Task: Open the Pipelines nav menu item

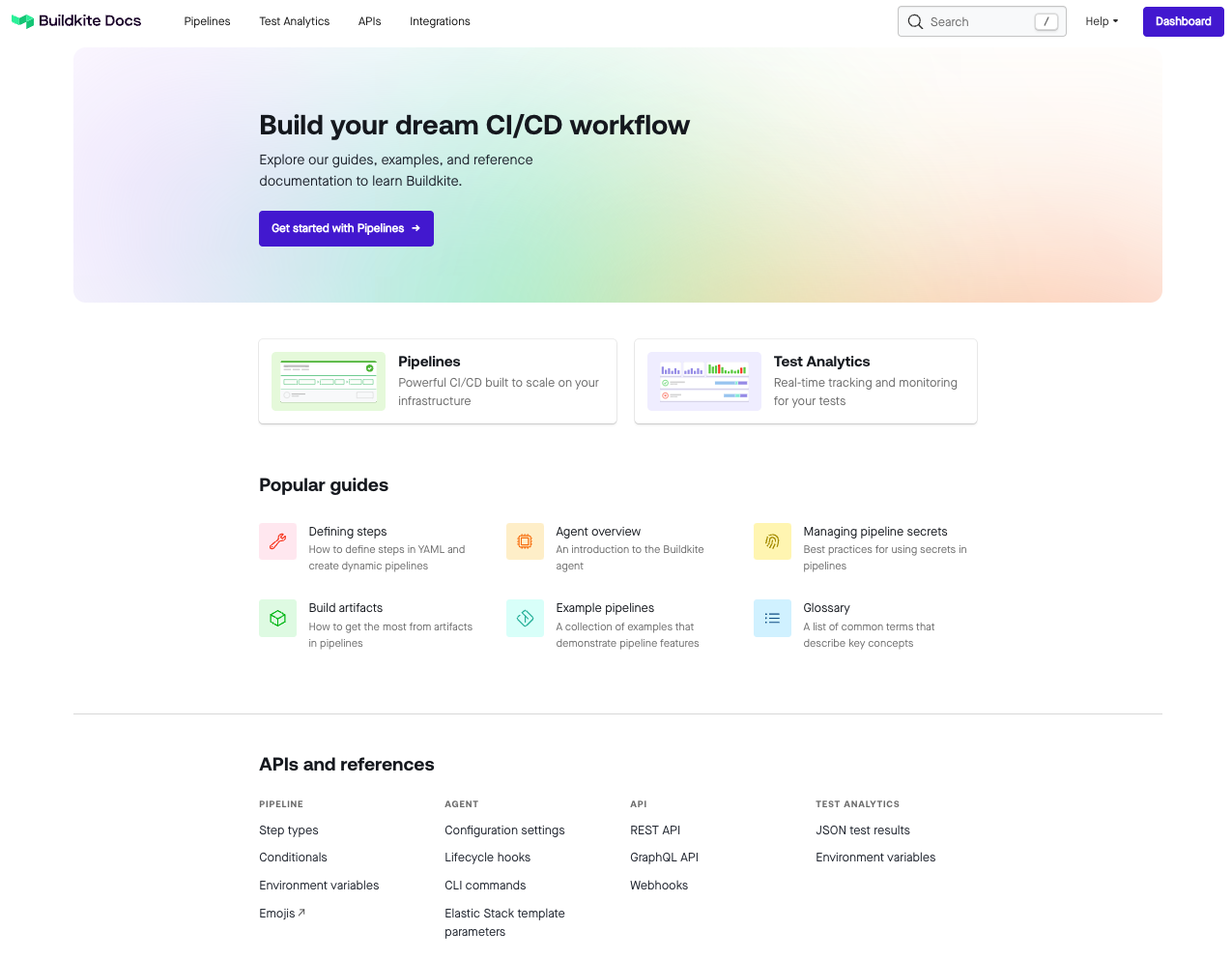Action: (207, 21)
